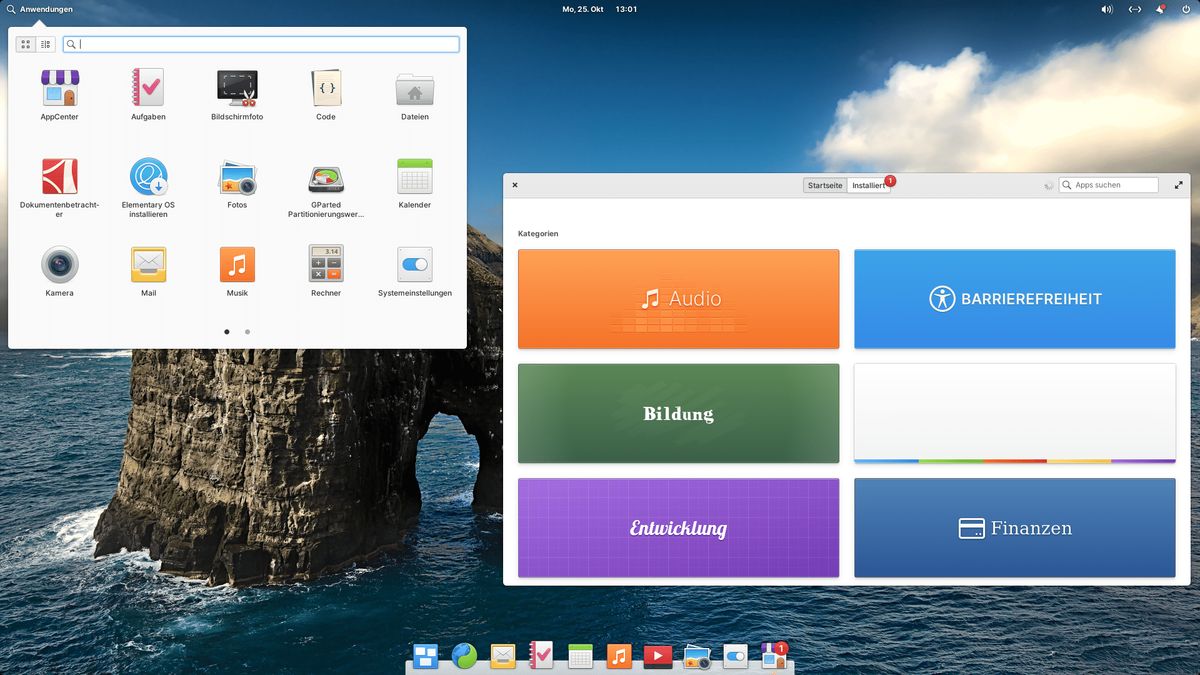The height and width of the screenshot is (675, 1200).
Task: Launch the Code editor from the launcher
Action: [325, 88]
